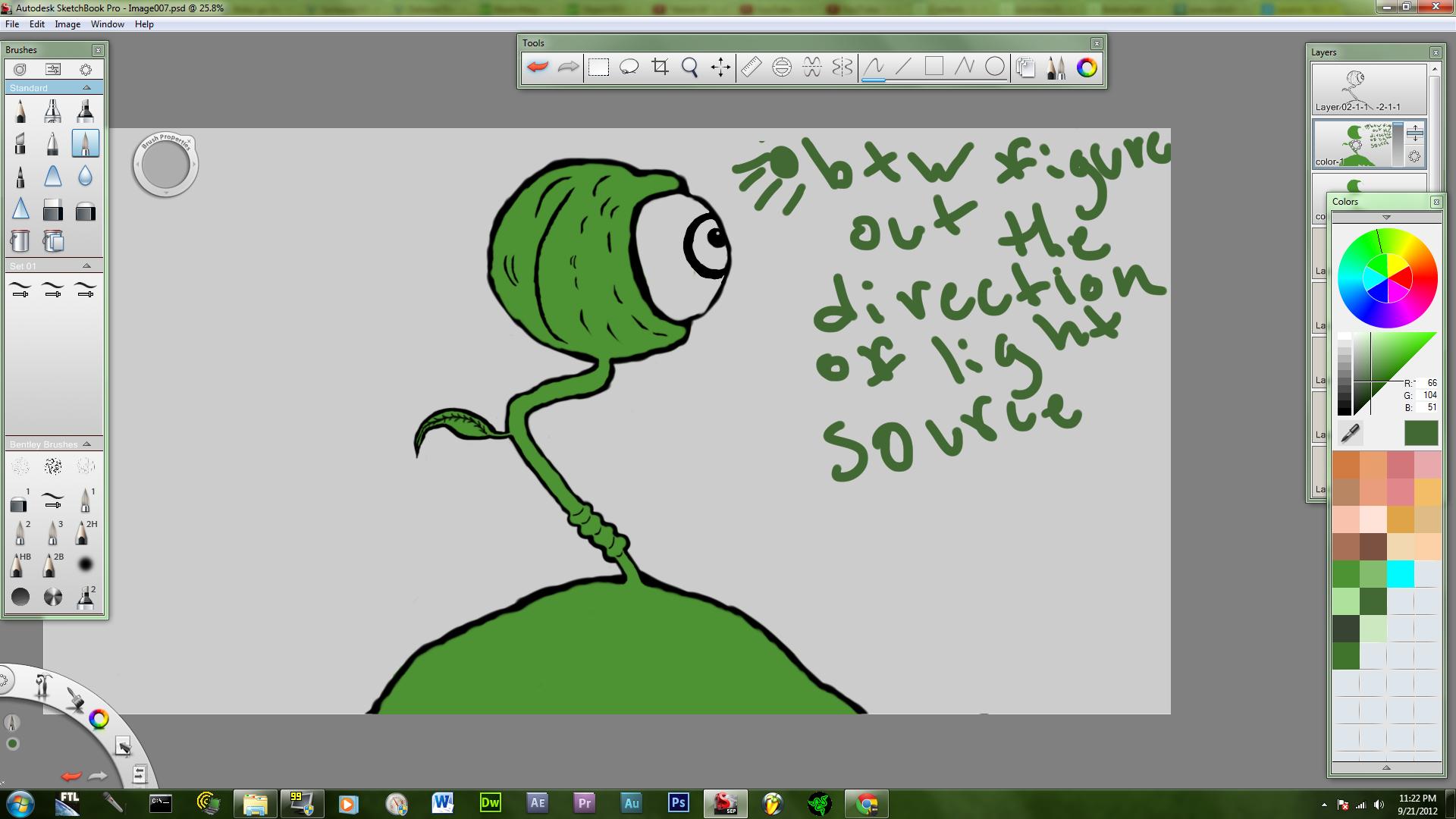This screenshot has height=819, width=1456.
Task: Open the color-1 layer marking menu
Action: [x=1415, y=156]
